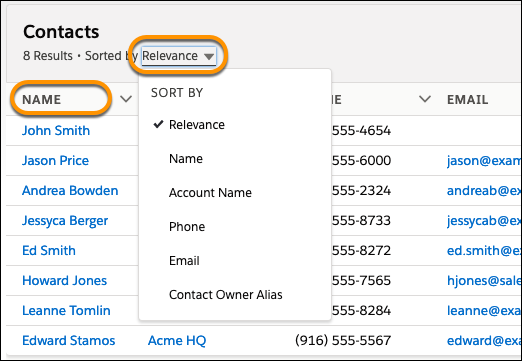522x361 pixels.
Task: Select Contact Owner Alias sort option
Action: [x=226, y=295]
